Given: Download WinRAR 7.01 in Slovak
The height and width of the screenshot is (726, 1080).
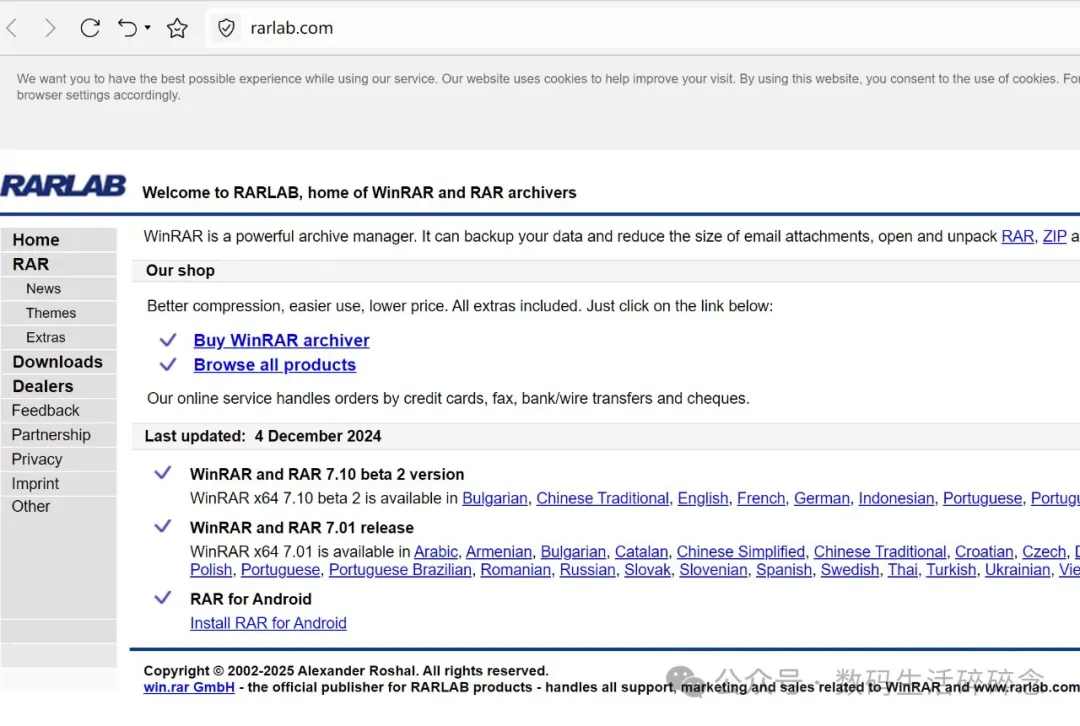Looking at the screenshot, I should [x=647, y=570].
